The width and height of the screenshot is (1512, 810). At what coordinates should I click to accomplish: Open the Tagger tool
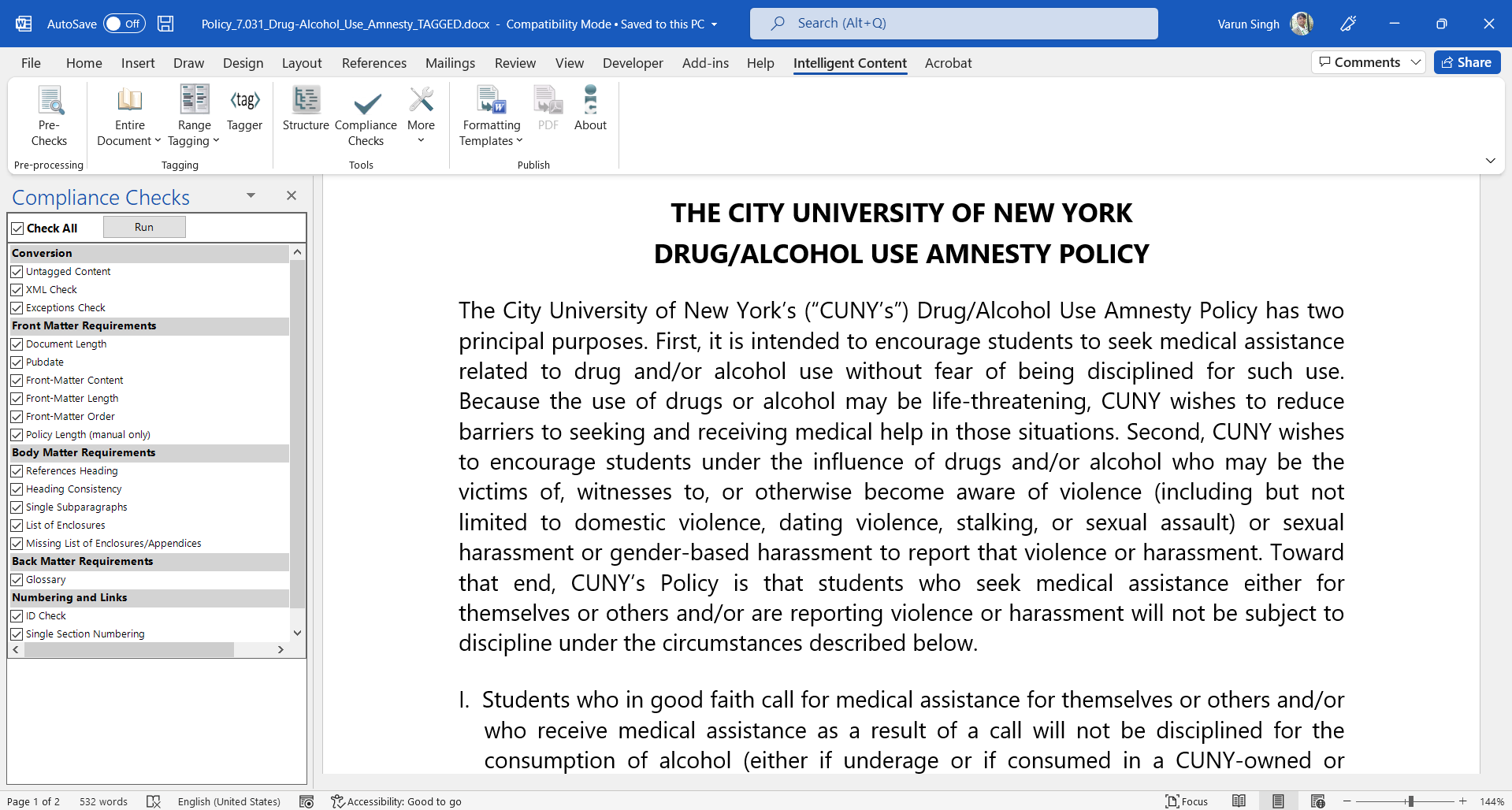(244, 109)
